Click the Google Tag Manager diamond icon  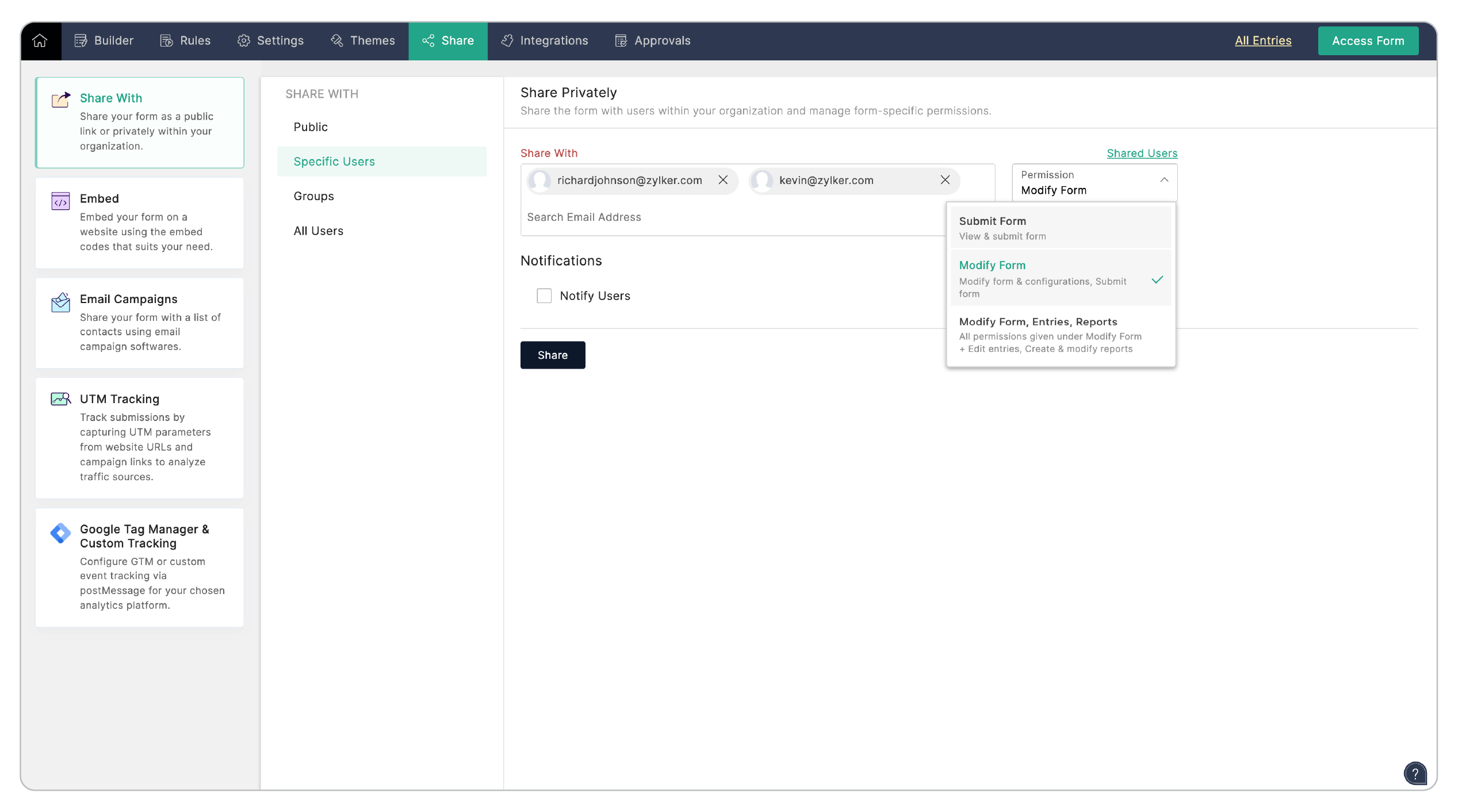(x=60, y=533)
